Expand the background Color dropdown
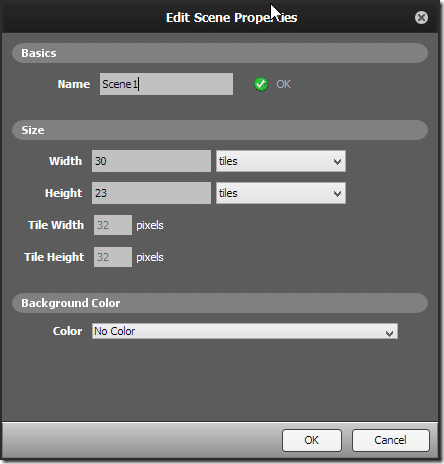 click(245, 331)
